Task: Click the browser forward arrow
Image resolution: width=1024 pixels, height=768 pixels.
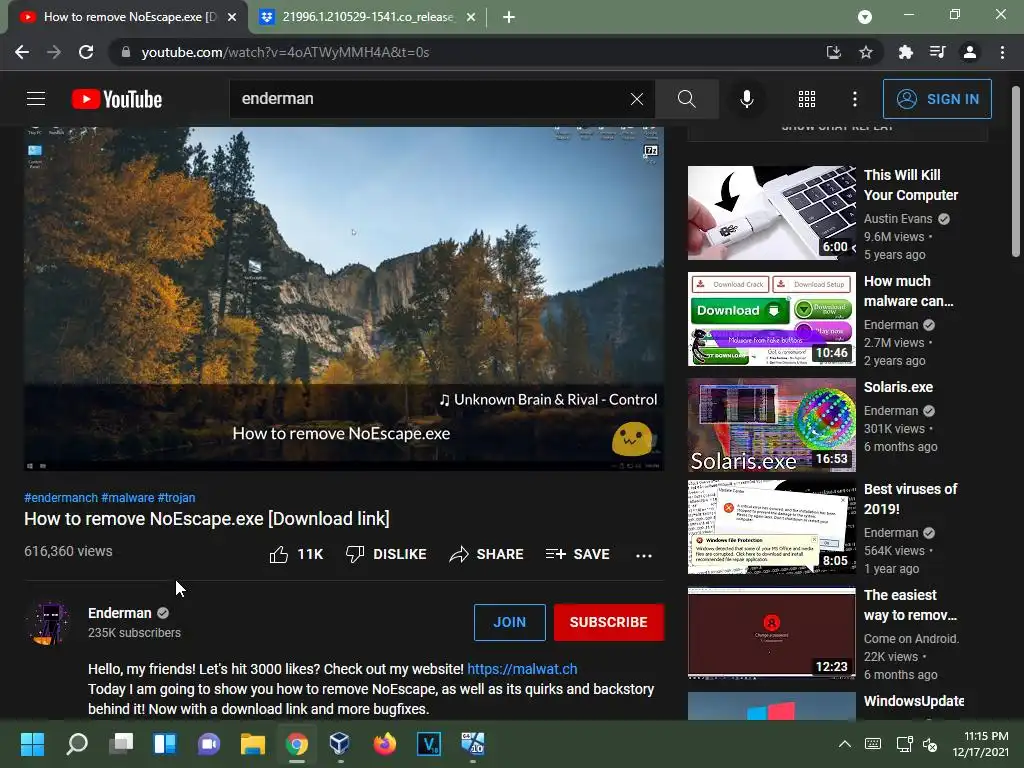Action: [x=54, y=52]
